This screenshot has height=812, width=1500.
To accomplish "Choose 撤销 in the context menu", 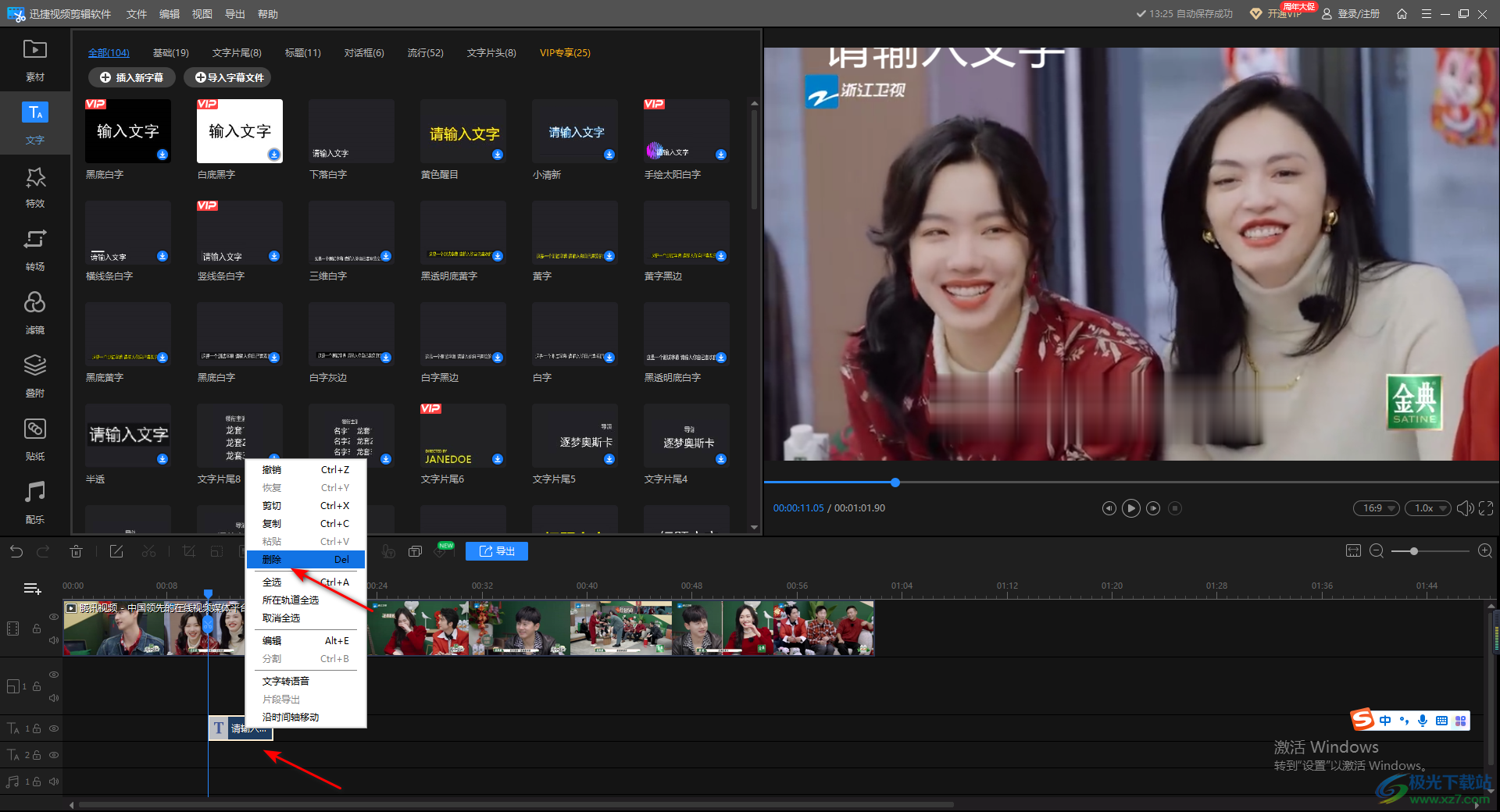I will [305, 470].
